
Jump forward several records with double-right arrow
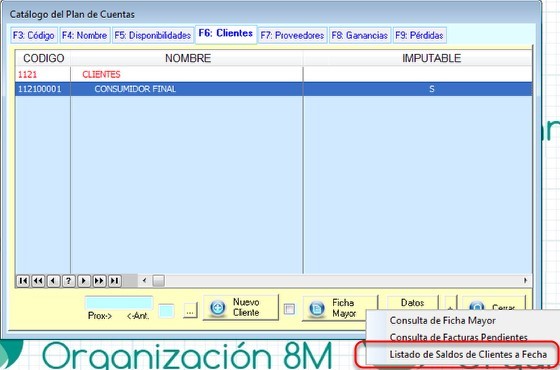99,281
